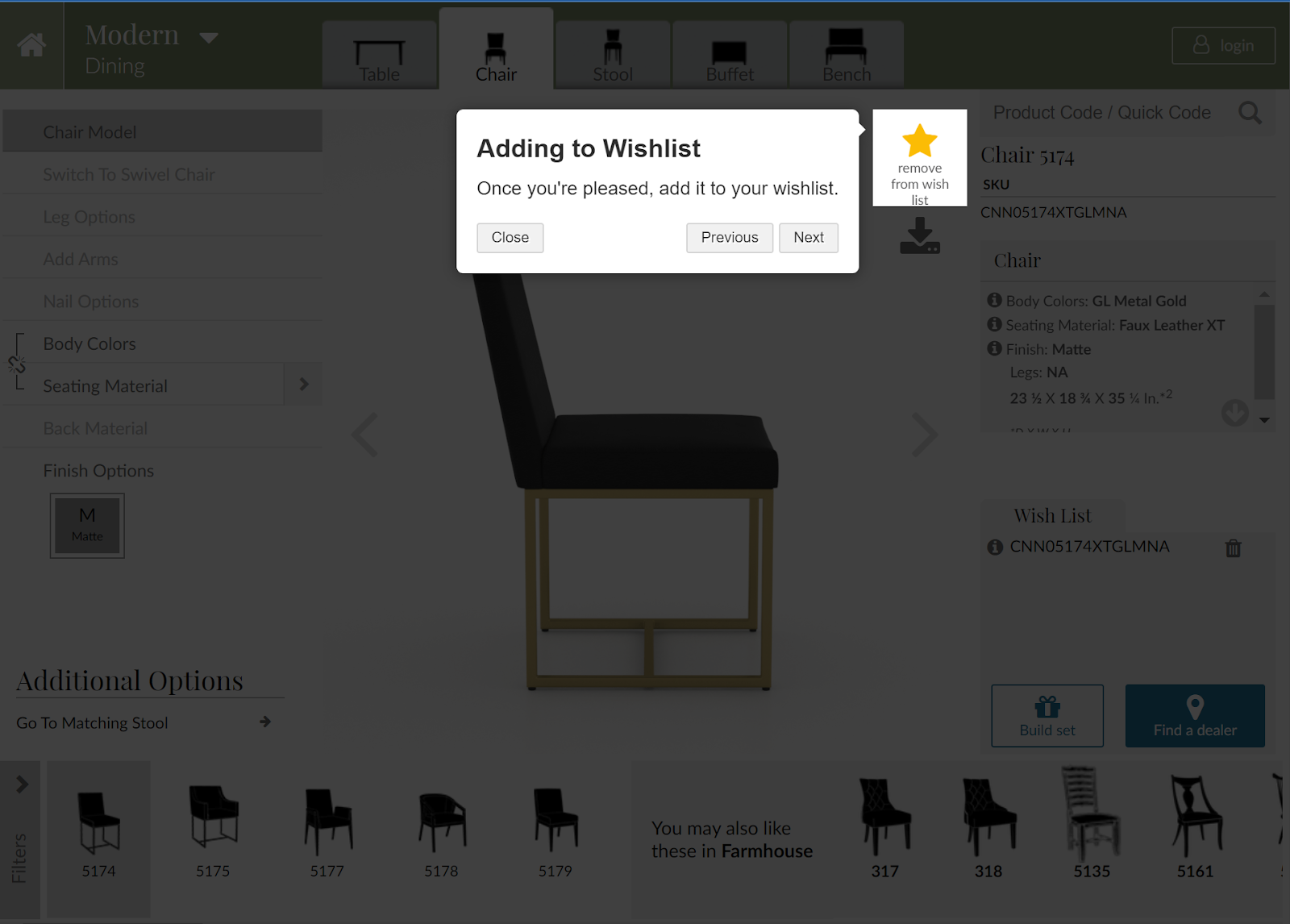1290x924 pixels.
Task: Open the Bench tab
Action: coord(847,55)
